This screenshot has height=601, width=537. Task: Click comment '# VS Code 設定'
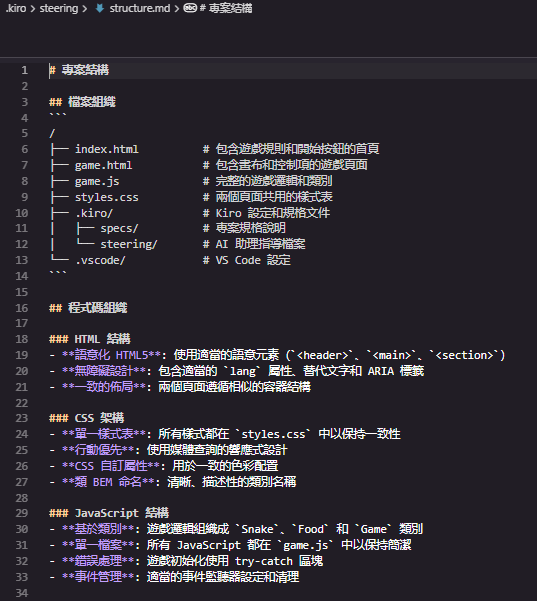pyautogui.click(x=247, y=260)
